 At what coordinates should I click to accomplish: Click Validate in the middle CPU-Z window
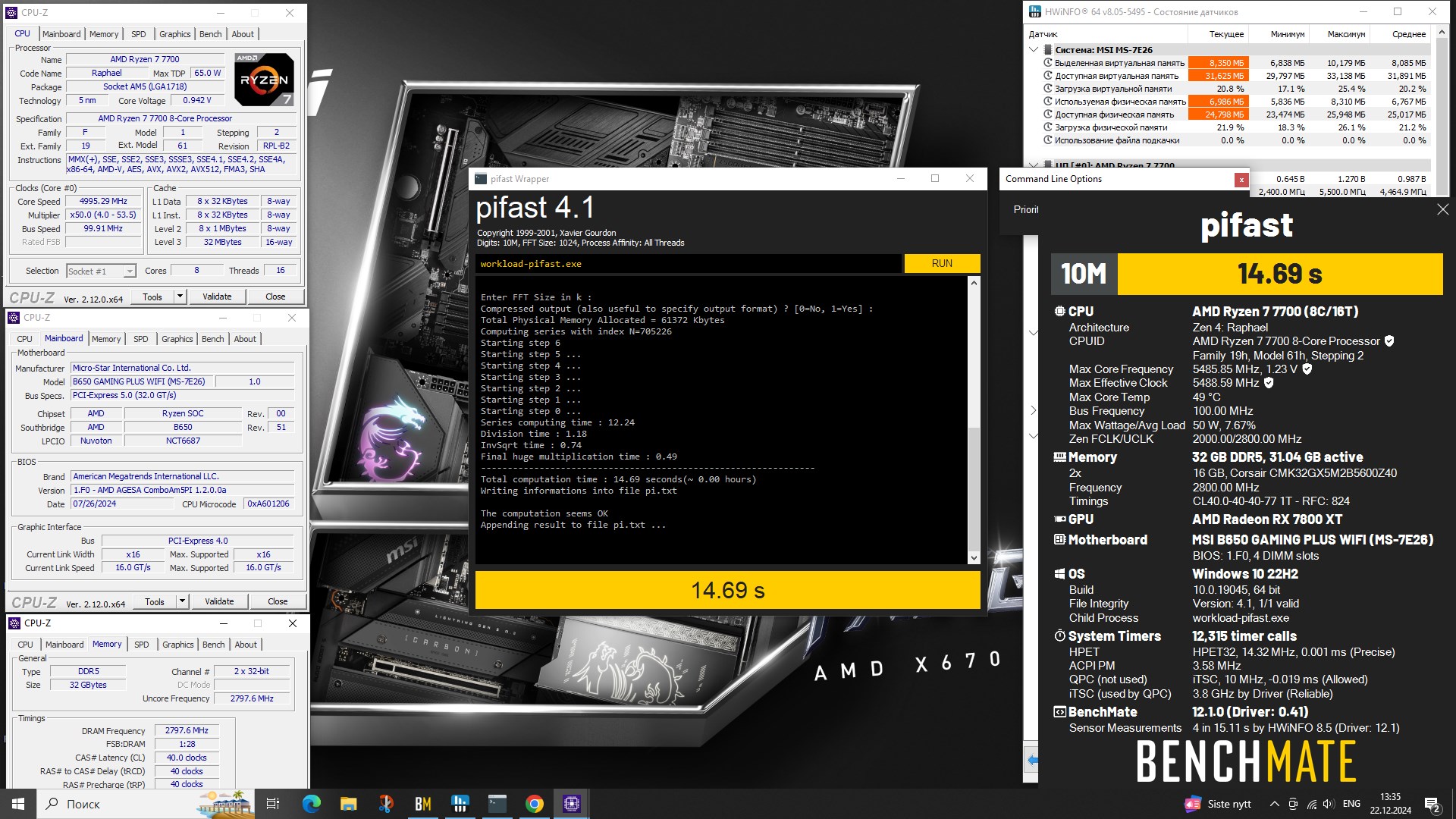click(x=219, y=601)
